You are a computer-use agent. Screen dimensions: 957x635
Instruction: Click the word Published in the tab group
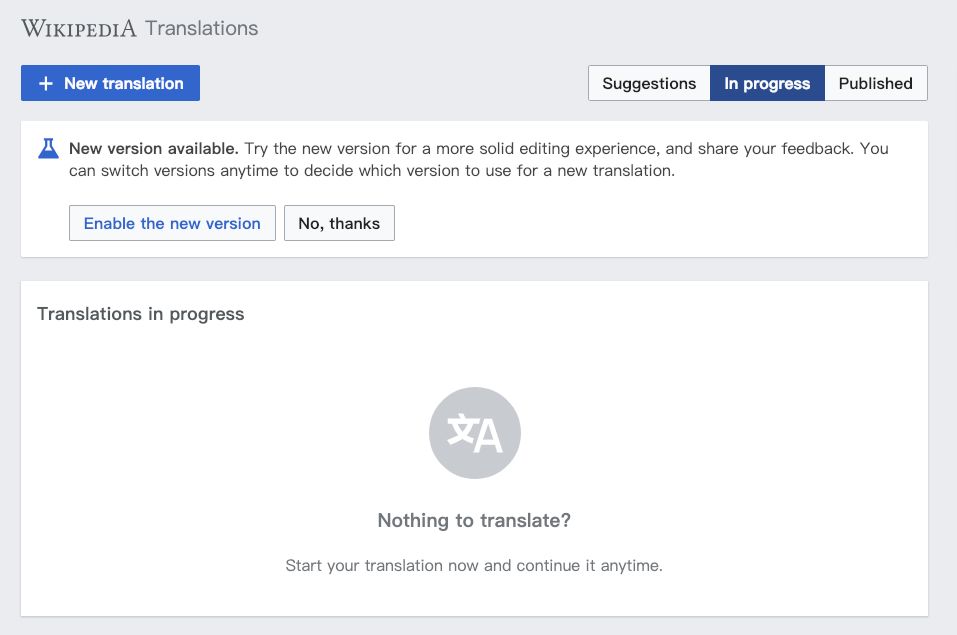click(875, 84)
